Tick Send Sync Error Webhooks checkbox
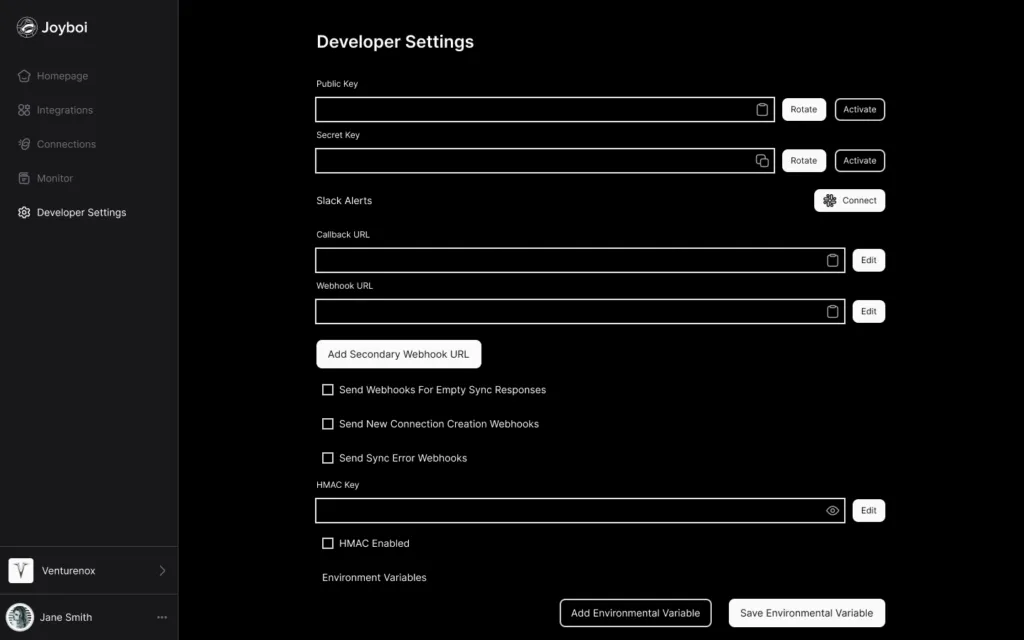Viewport: 1024px width, 640px height. coord(328,458)
